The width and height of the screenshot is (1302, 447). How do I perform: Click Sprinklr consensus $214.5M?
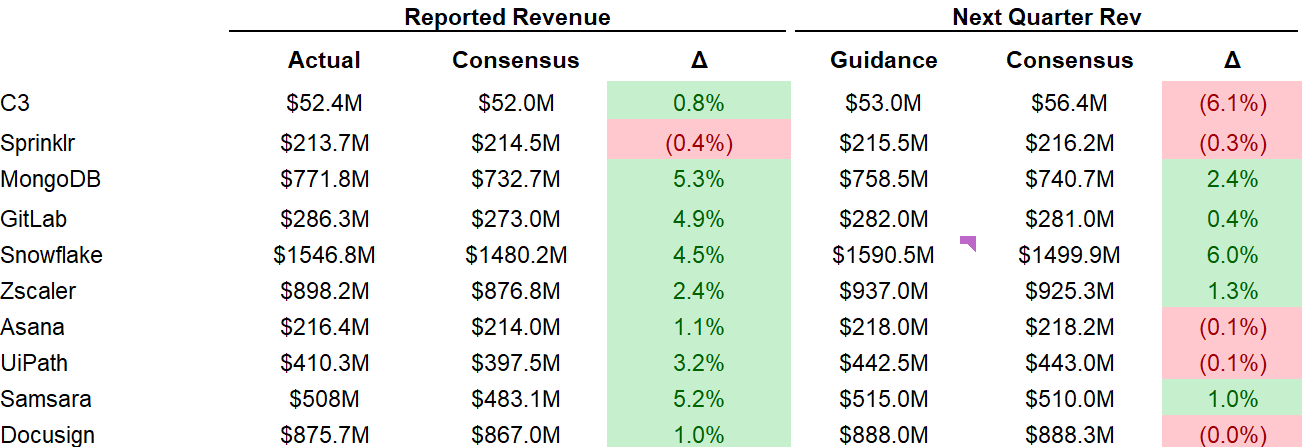point(515,143)
